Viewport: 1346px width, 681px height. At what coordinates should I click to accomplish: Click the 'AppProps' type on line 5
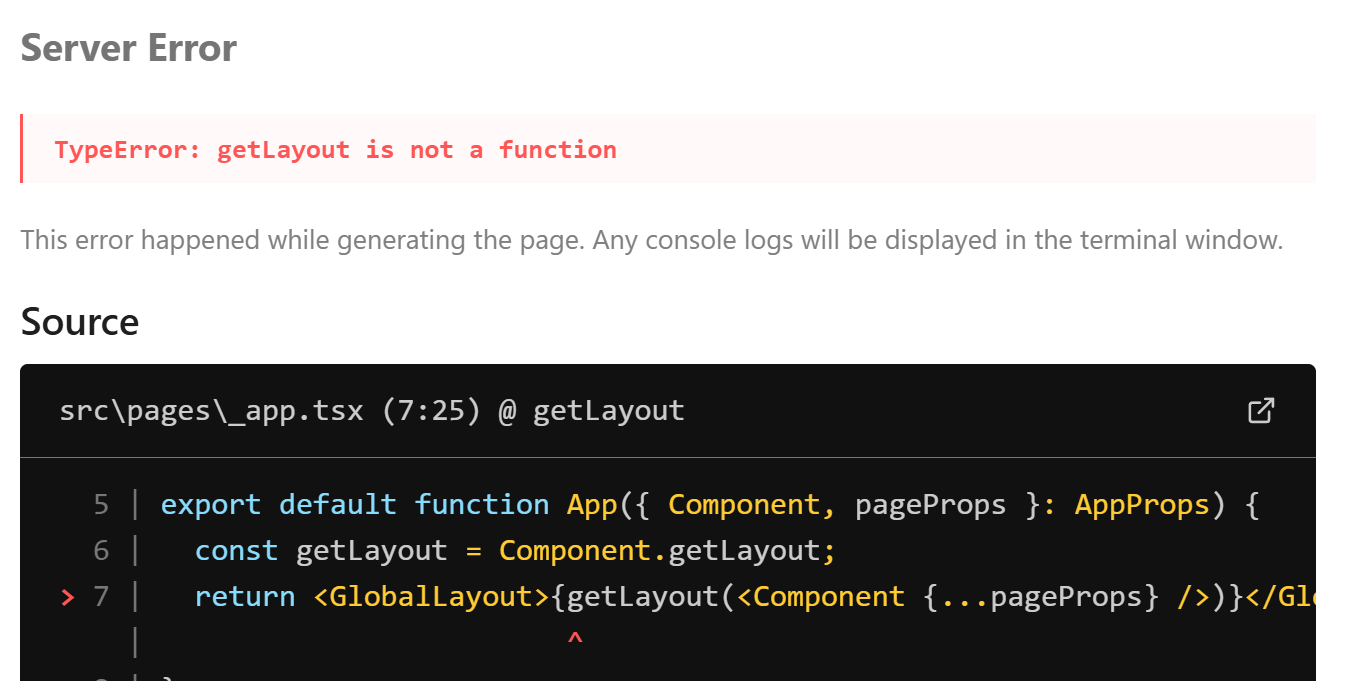(1142, 505)
